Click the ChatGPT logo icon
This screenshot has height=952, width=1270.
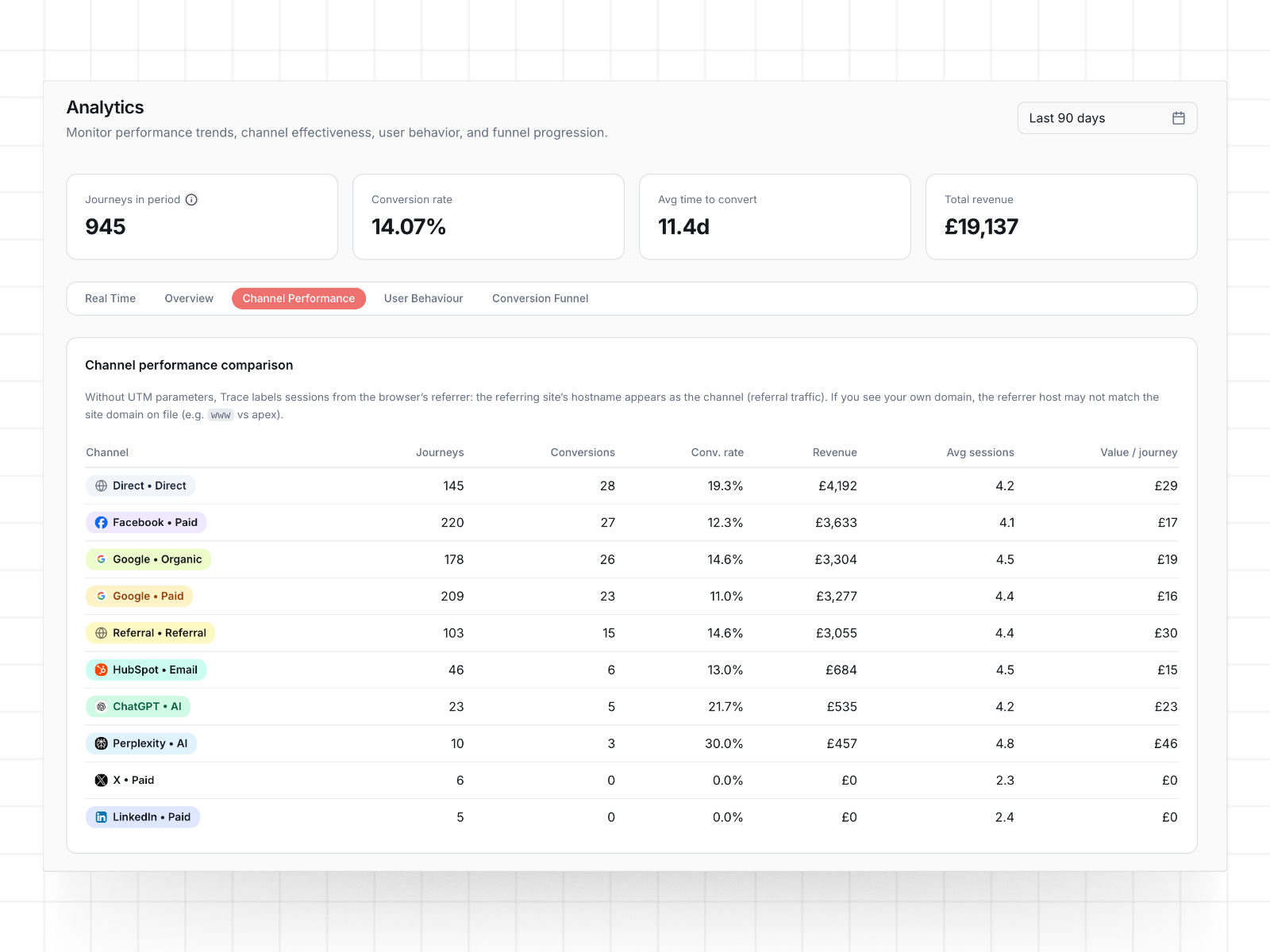click(x=101, y=707)
